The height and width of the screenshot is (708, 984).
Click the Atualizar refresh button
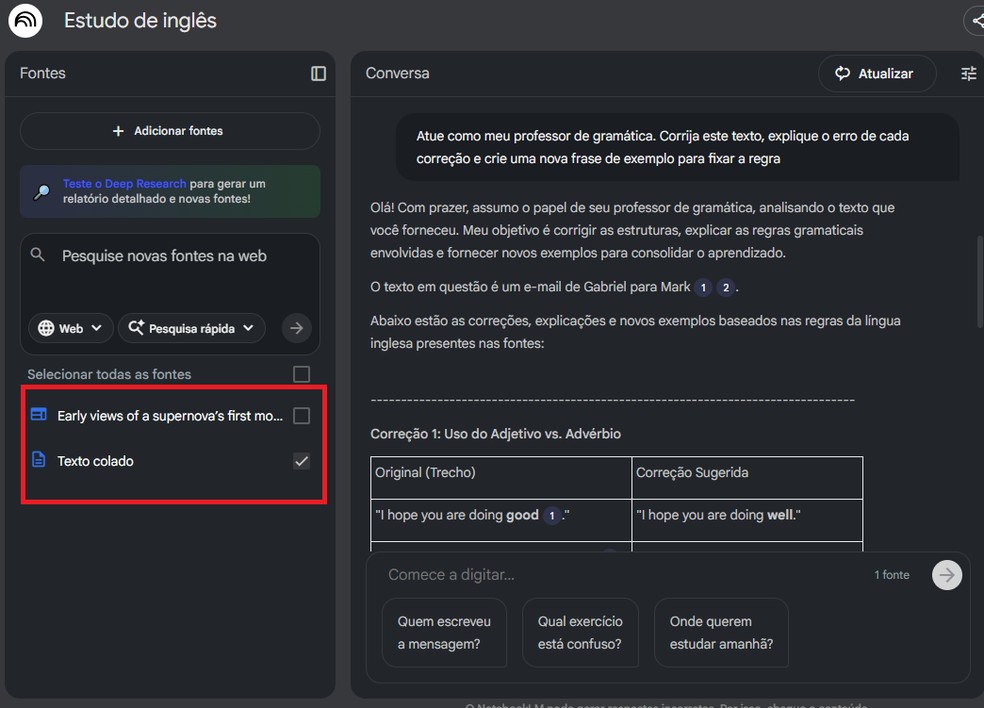click(876, 73)
